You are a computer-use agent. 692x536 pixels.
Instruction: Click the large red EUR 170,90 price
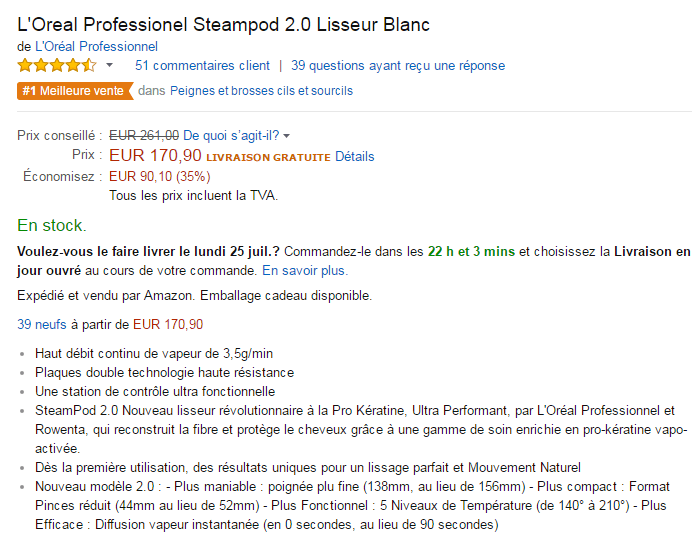[x=155, y=155]
